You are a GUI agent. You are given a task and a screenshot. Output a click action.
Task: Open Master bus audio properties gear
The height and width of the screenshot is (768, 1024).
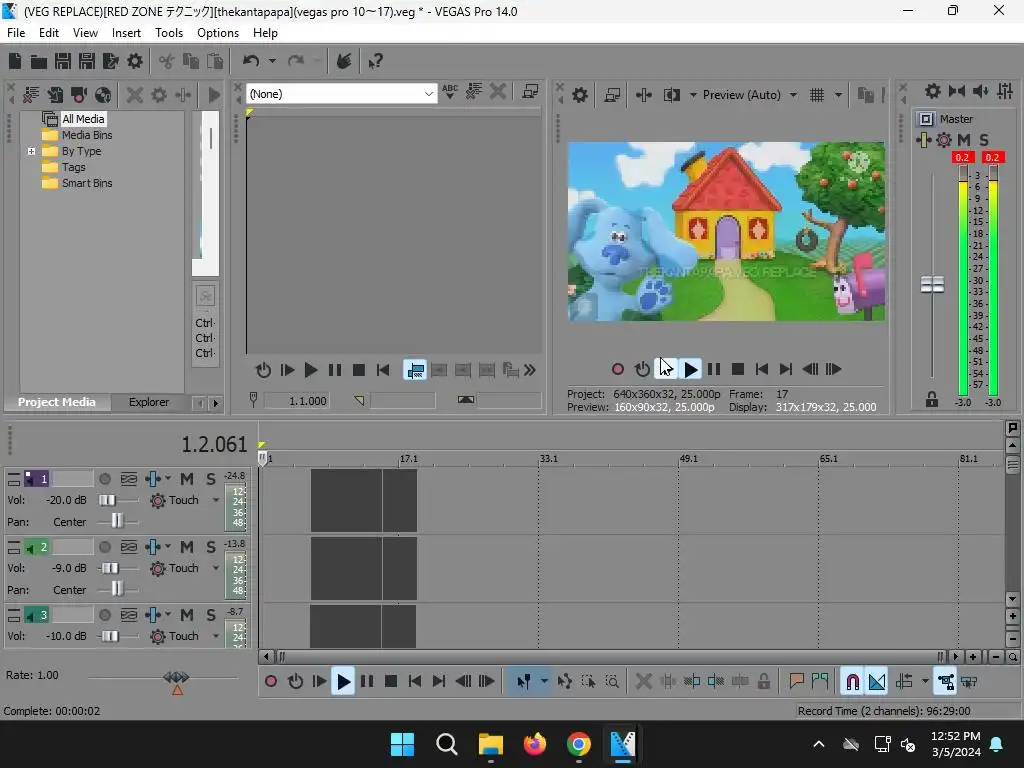point(933,91)
